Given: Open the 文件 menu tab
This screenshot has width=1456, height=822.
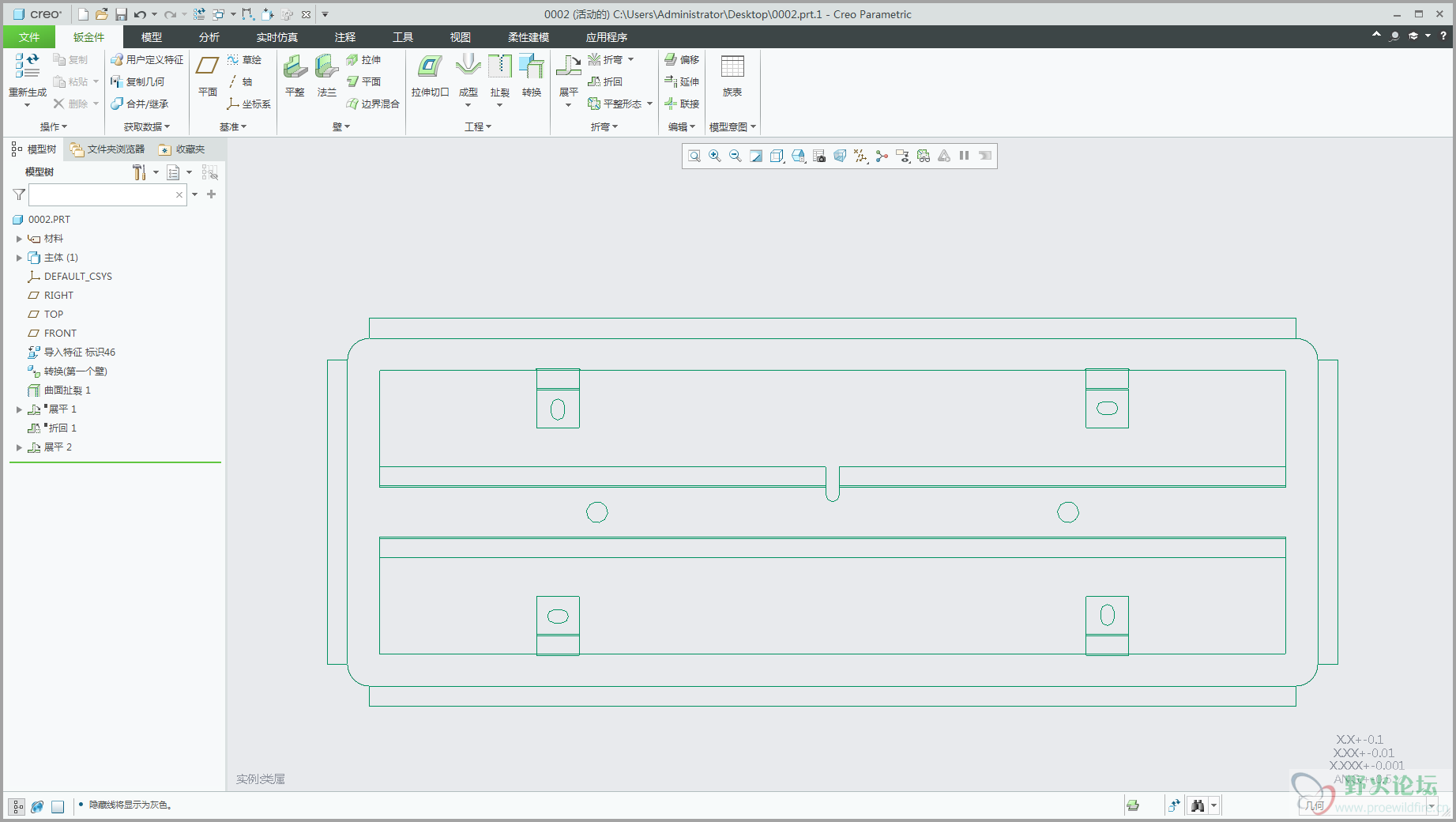Looking at the screenshot, I should click(x=29, y=37).
